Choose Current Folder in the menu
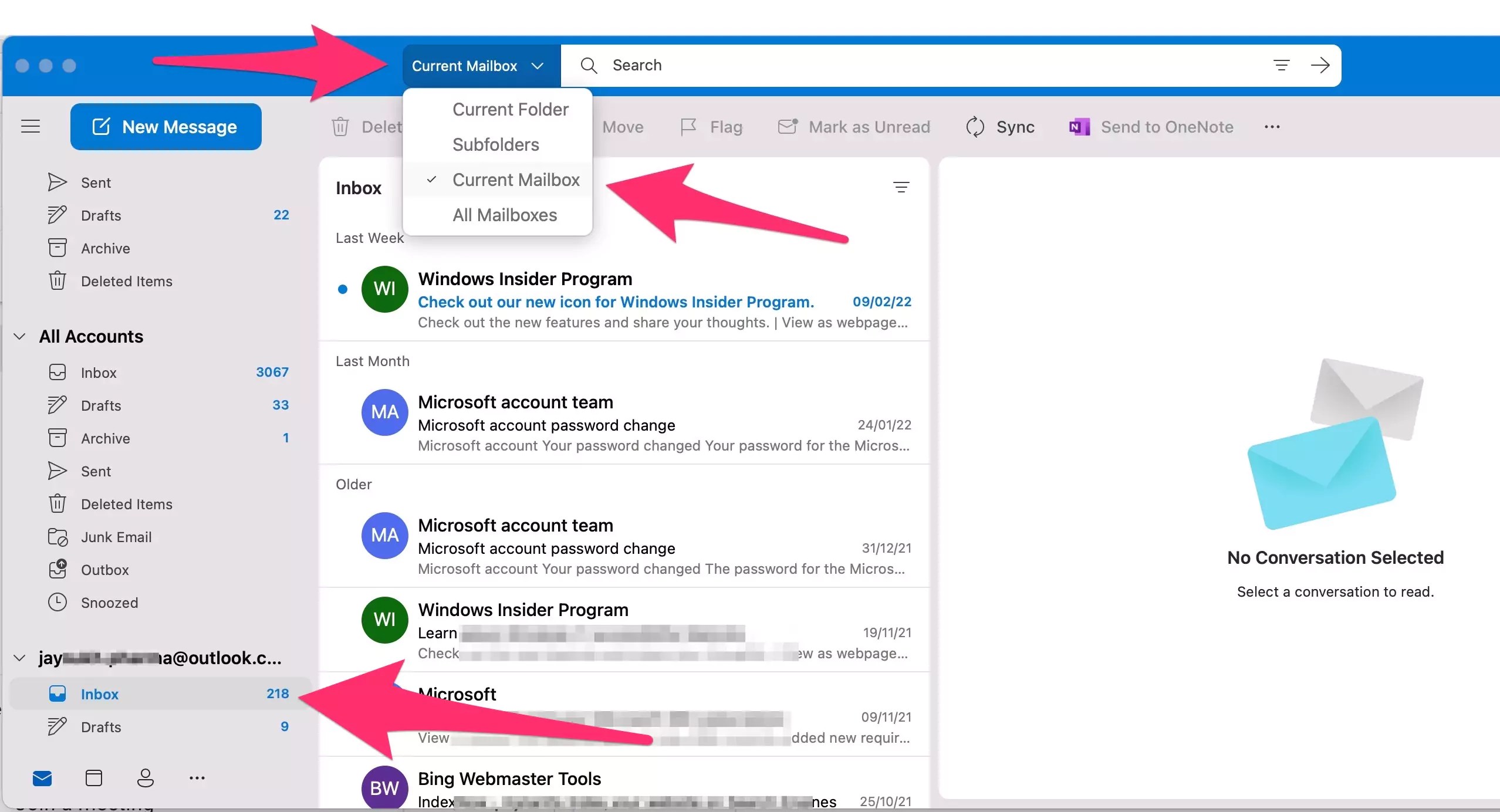Screen dimensions: 1500x812 [x=510, y=109]
